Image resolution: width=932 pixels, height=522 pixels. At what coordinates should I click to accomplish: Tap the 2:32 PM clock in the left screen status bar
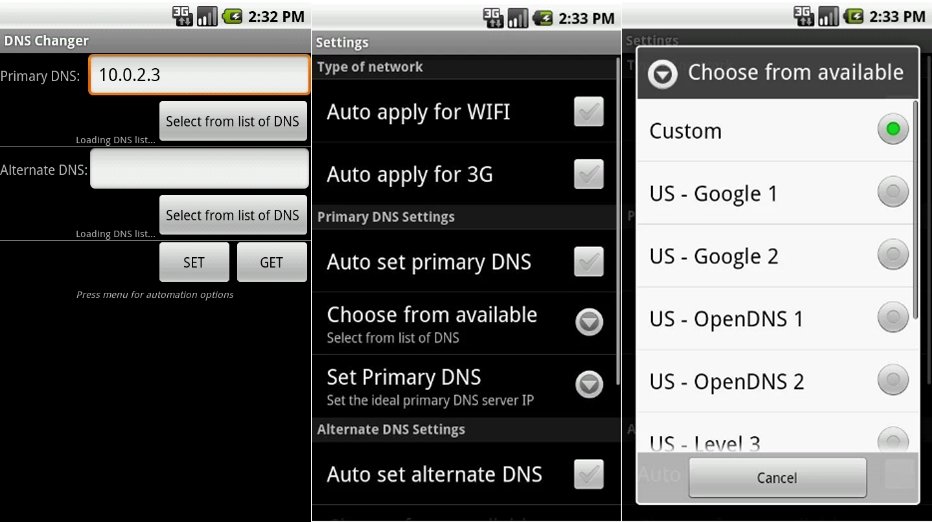point(276,17)
